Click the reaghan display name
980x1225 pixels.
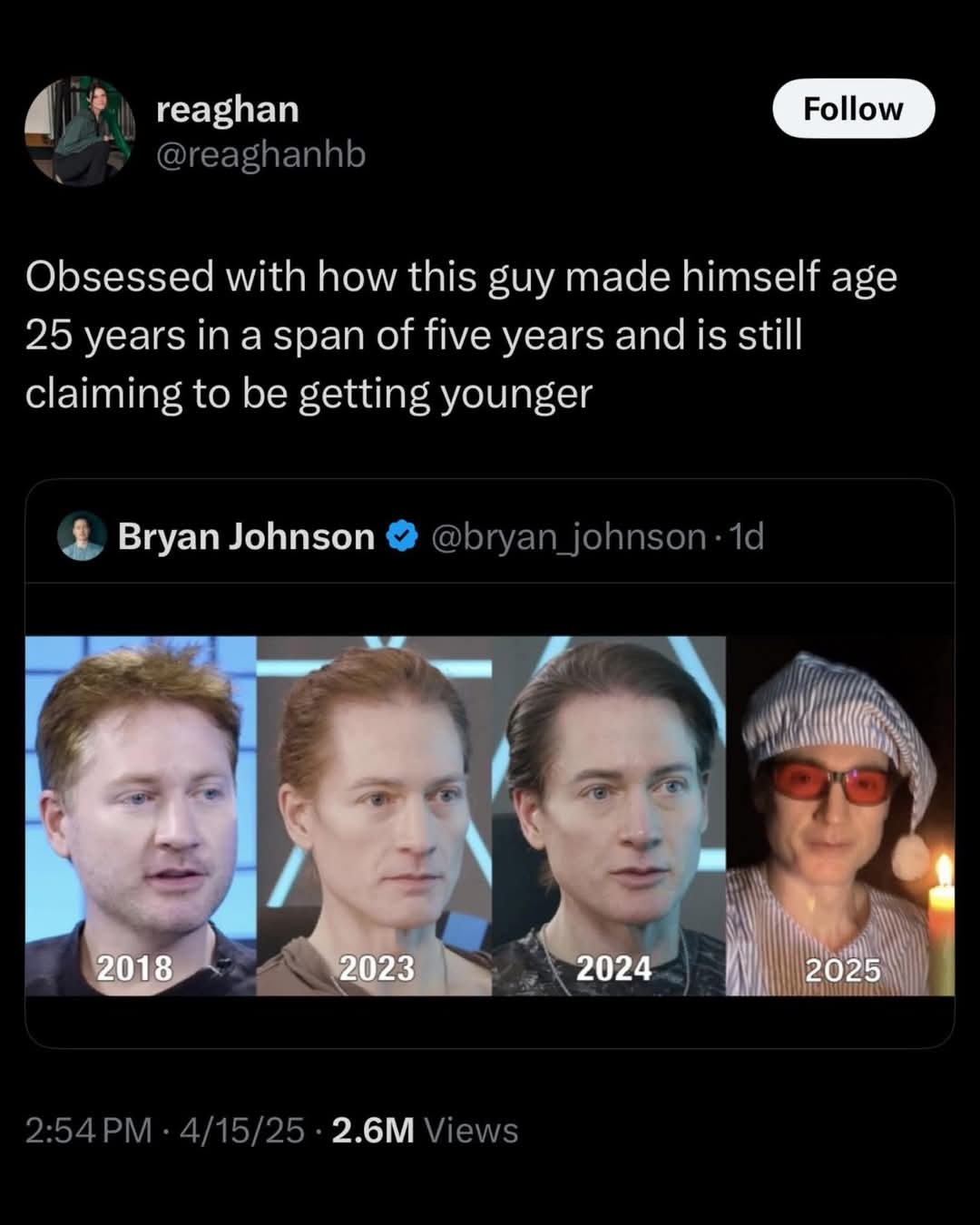(227, 109)
